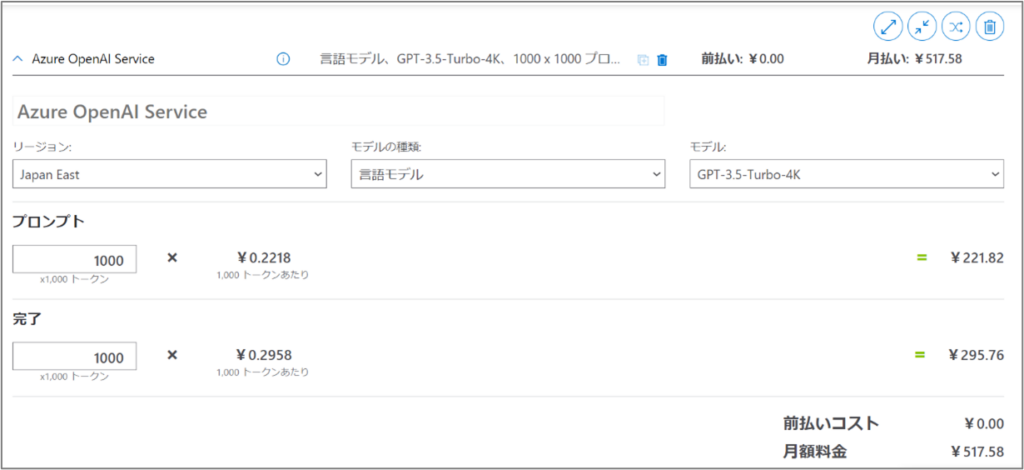Open the info icon beside Azure OpenAI Service
The height and width of the screenshot is (470, 1024).
click(283, 59)
